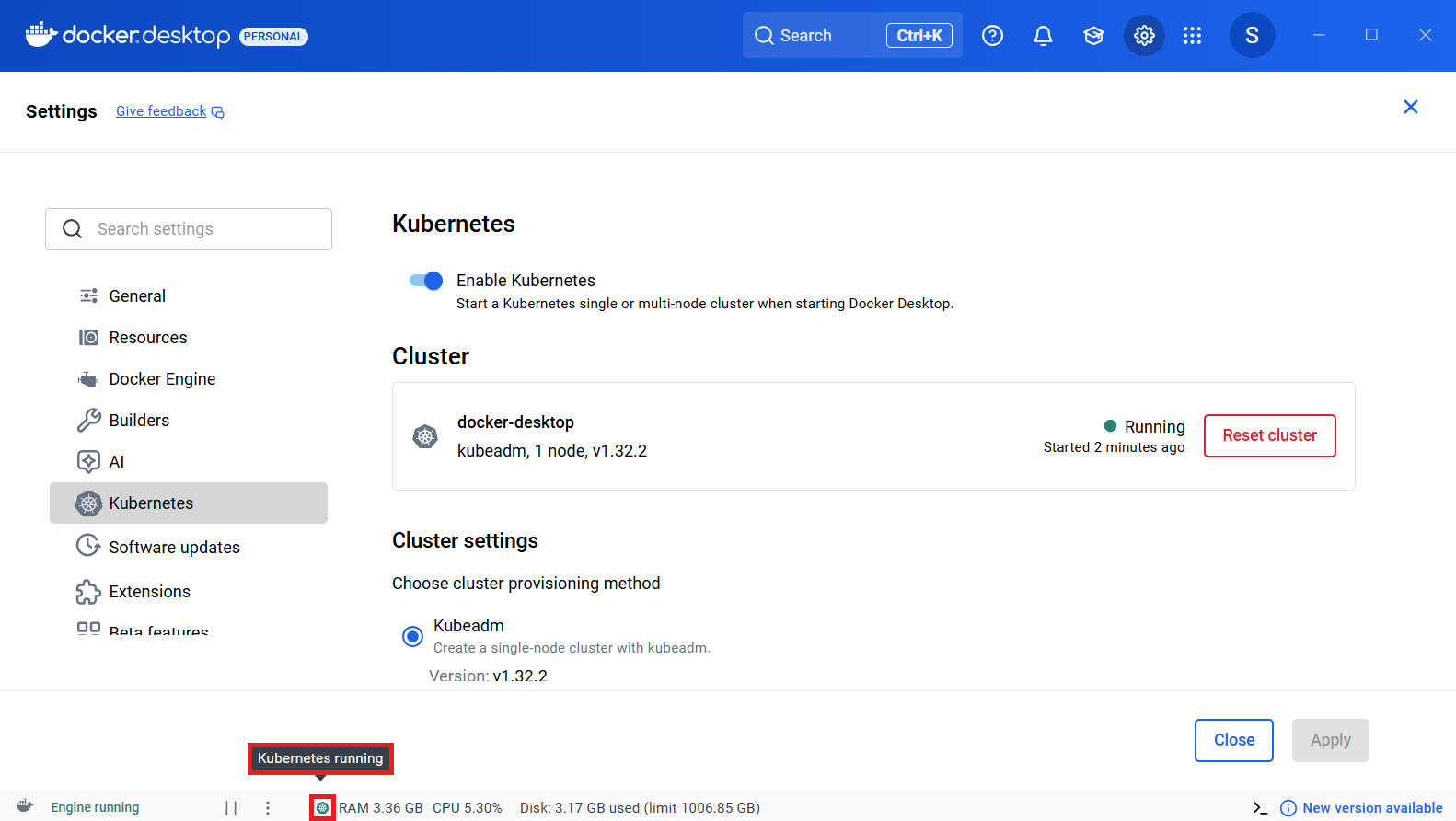Pause the Docker engine via pause icon

pos(231,808)
